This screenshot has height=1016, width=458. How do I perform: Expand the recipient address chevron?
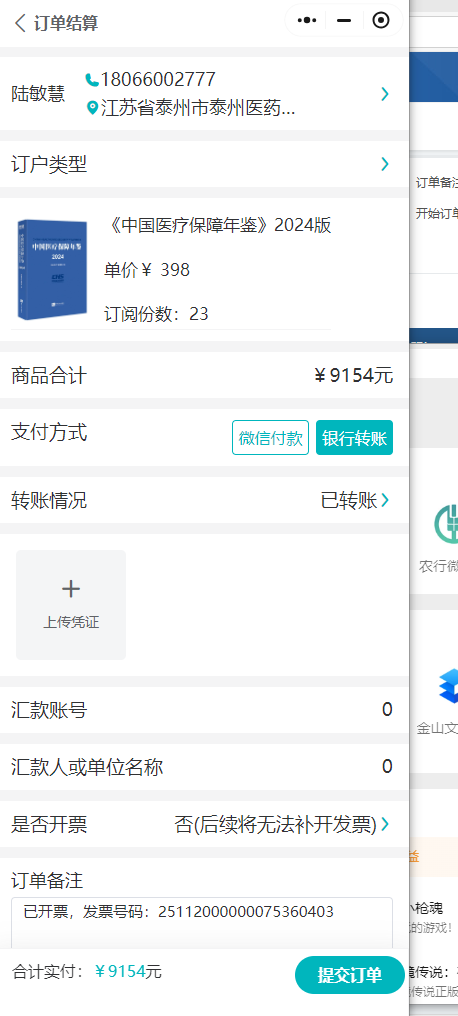(385, 94)
